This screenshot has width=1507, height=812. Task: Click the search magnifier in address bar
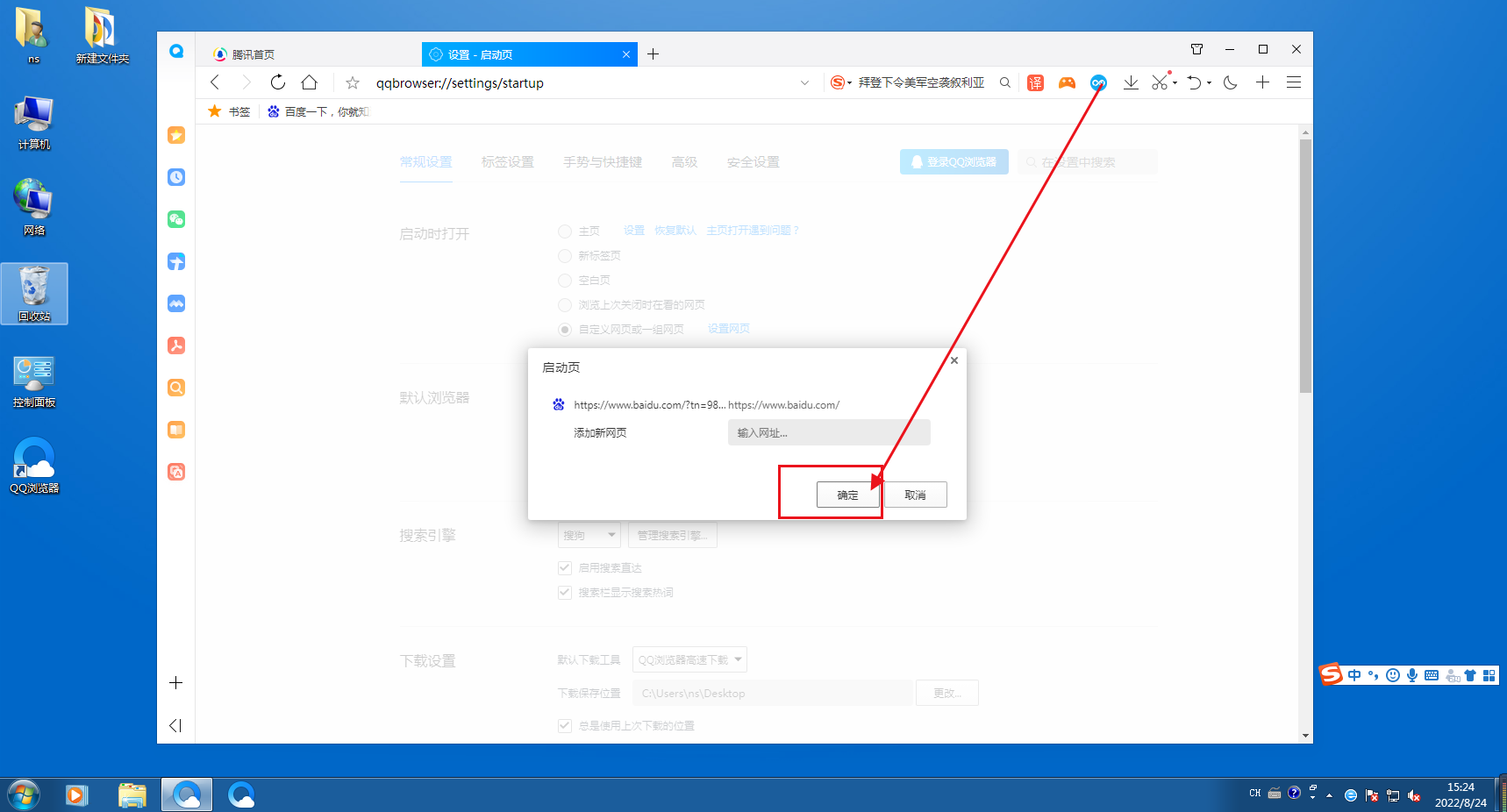(1005, 82)
